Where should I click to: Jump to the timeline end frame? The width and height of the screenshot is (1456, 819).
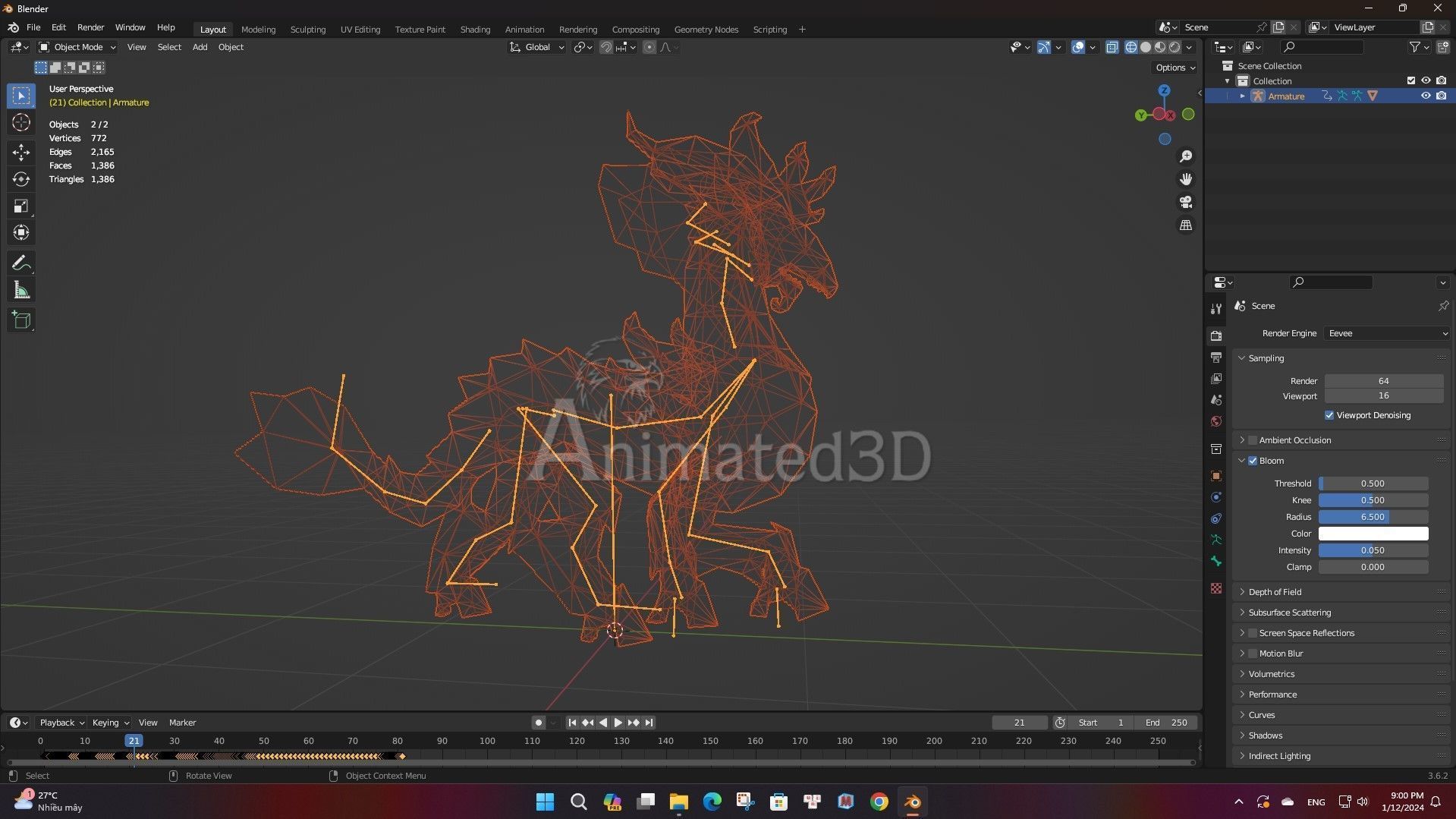tap(649, 723)
